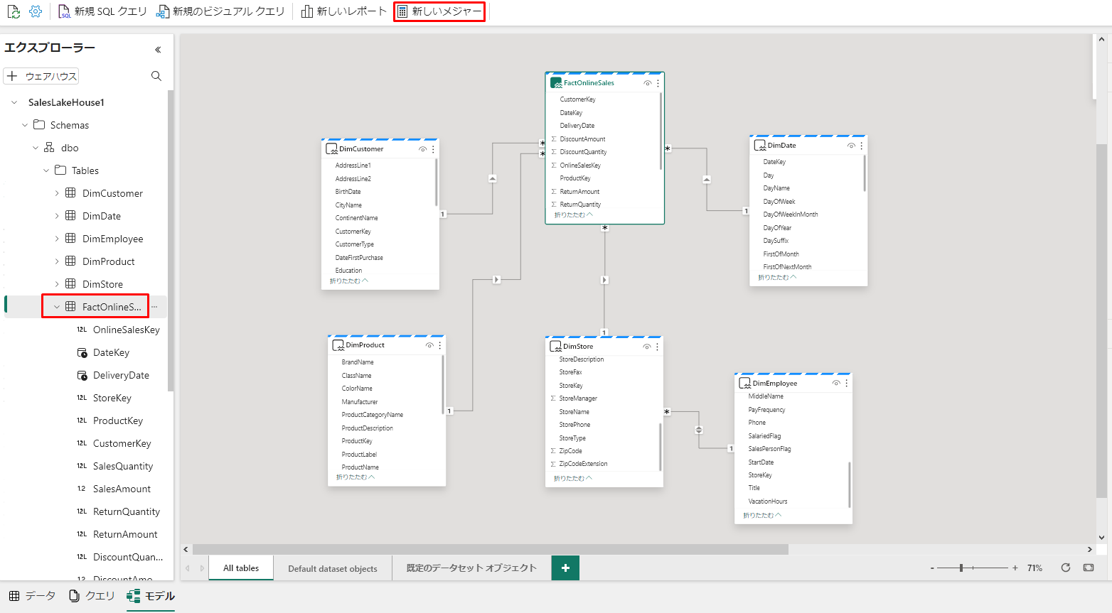Image resolution: width=1112 pixels, height=613 pixels.
Task: Click the 新しいメジャー button
Action: point(439,12)
